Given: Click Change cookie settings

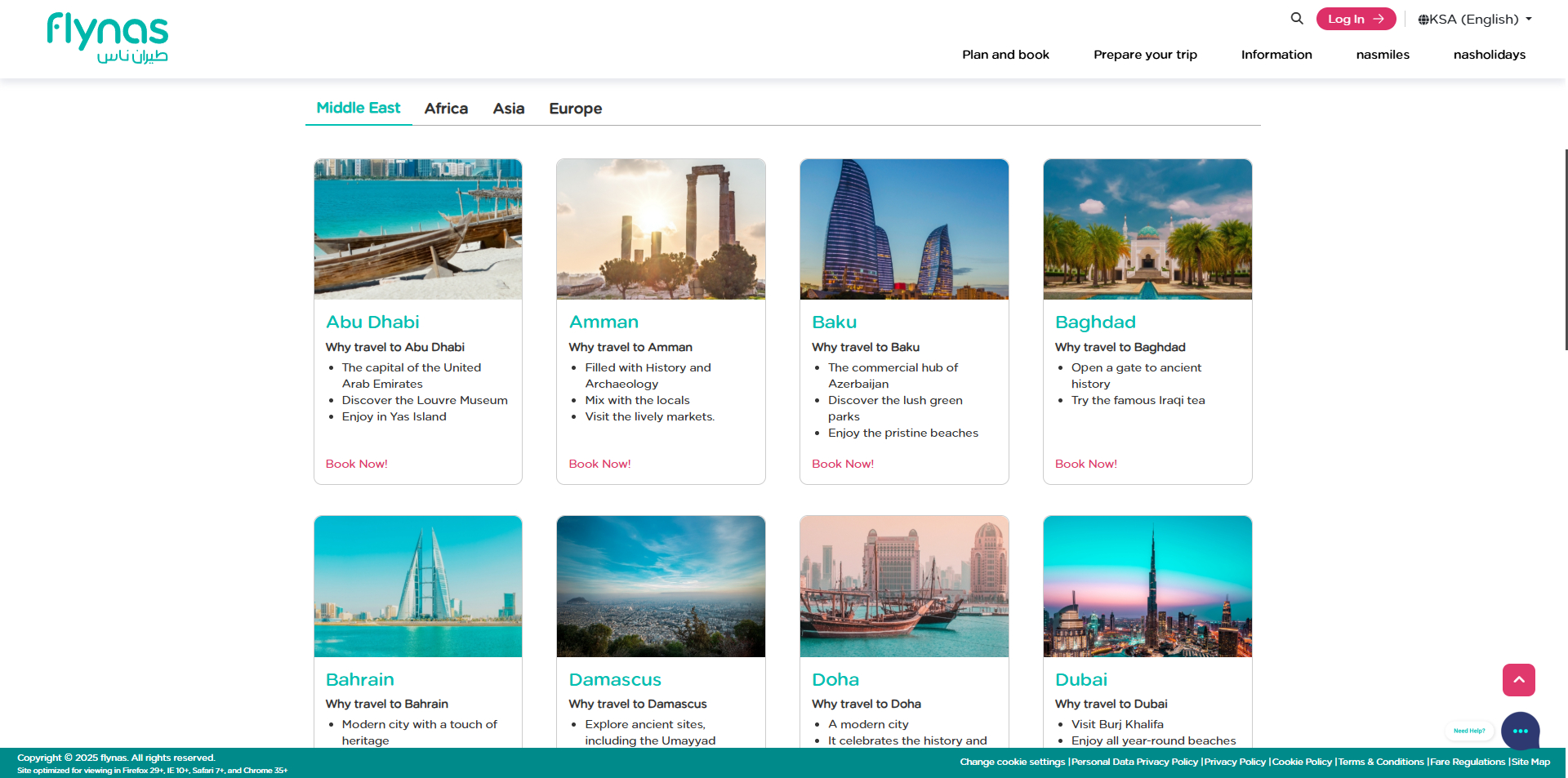Looking at the screenshot, I should pyautogui.click(x=1013, y=762).
